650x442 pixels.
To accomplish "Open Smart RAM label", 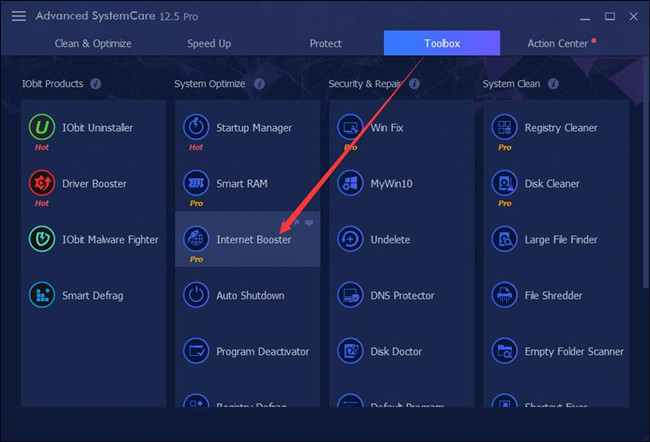I will [x=242, y=184].
